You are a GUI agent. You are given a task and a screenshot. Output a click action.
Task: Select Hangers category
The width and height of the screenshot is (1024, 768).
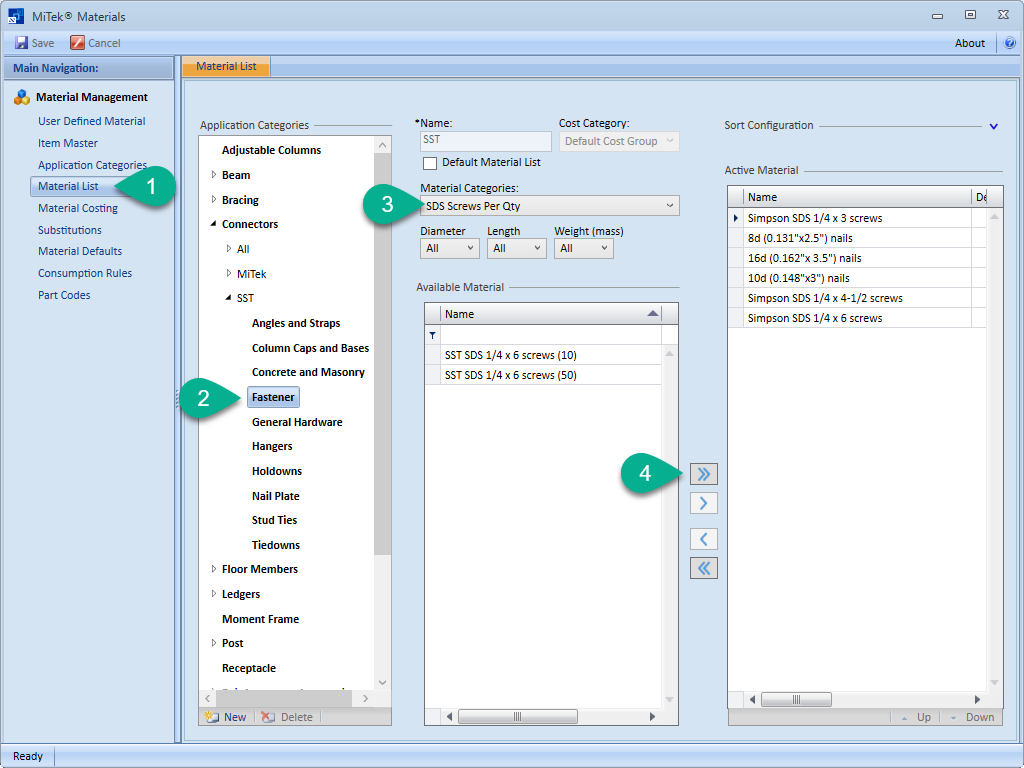[x=272, y=447]
